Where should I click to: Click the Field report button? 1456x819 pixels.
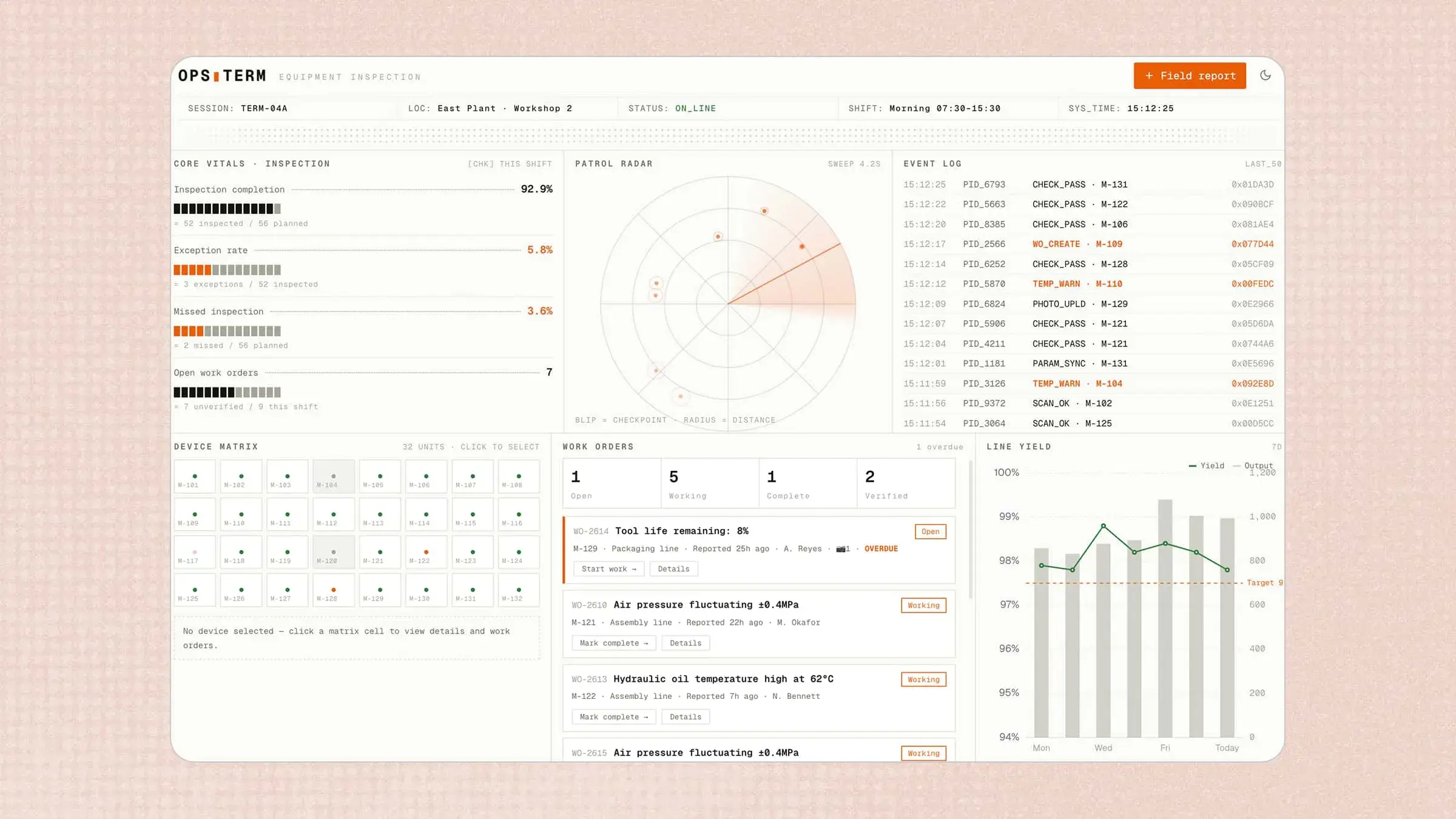1190,76
